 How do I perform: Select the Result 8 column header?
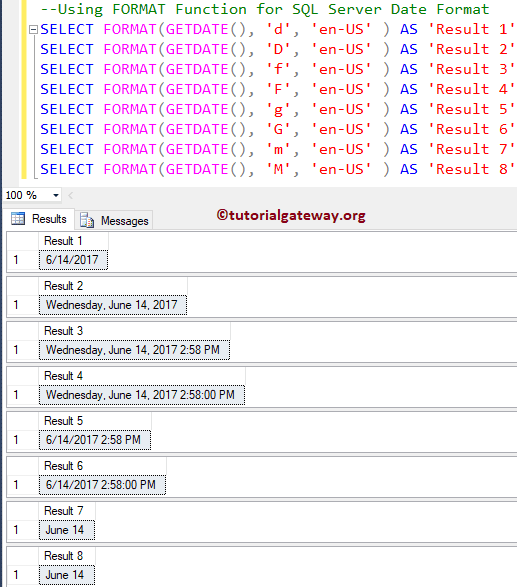(x=67, y=556)
